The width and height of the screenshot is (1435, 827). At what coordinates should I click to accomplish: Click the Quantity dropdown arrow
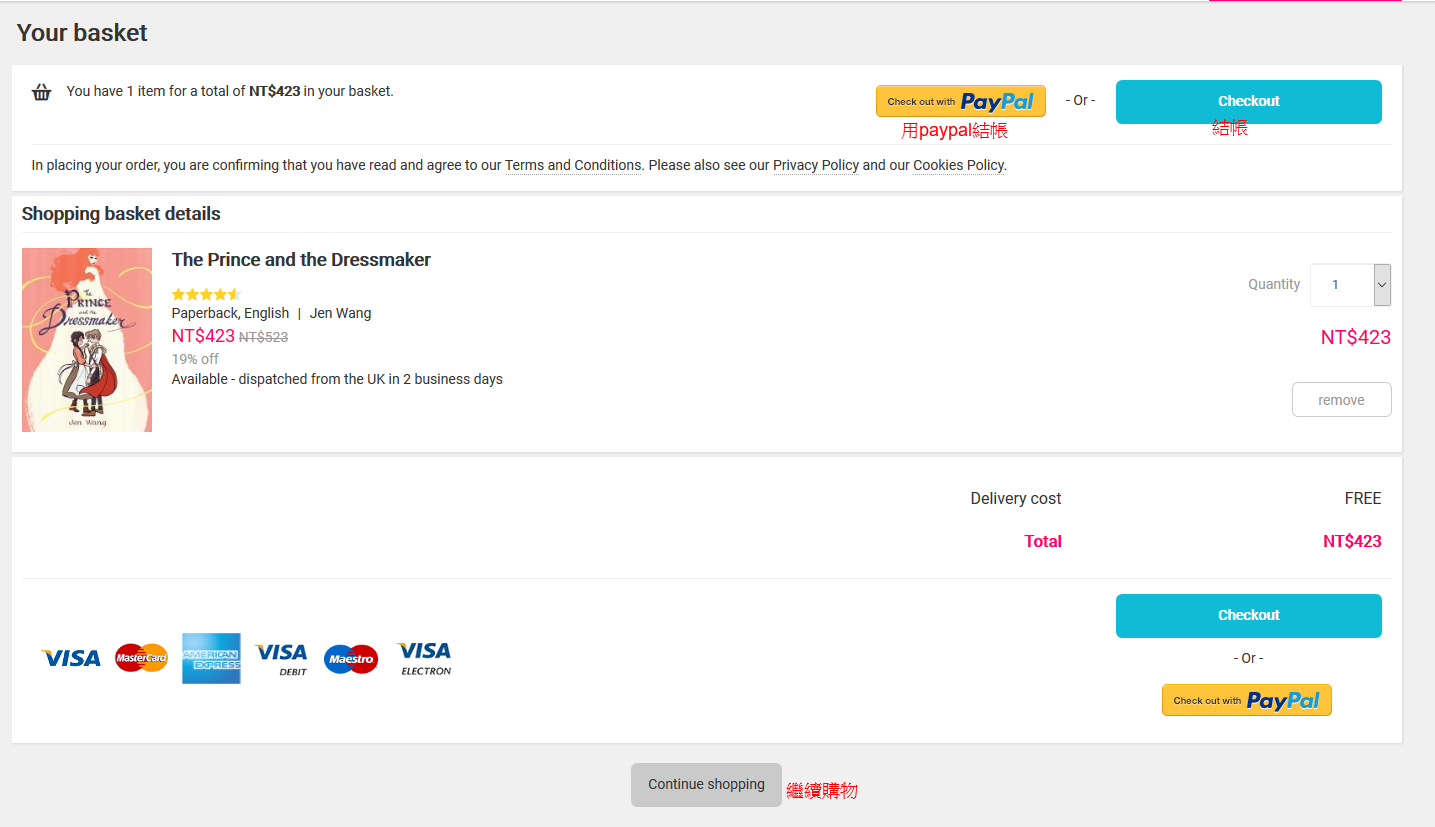click(1382, 285)
